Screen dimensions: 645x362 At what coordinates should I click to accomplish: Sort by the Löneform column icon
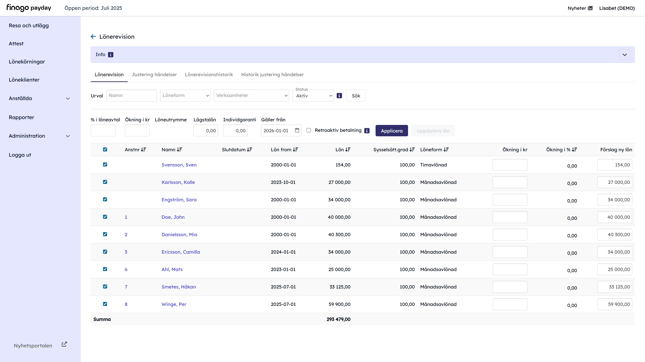coord(446,150)
